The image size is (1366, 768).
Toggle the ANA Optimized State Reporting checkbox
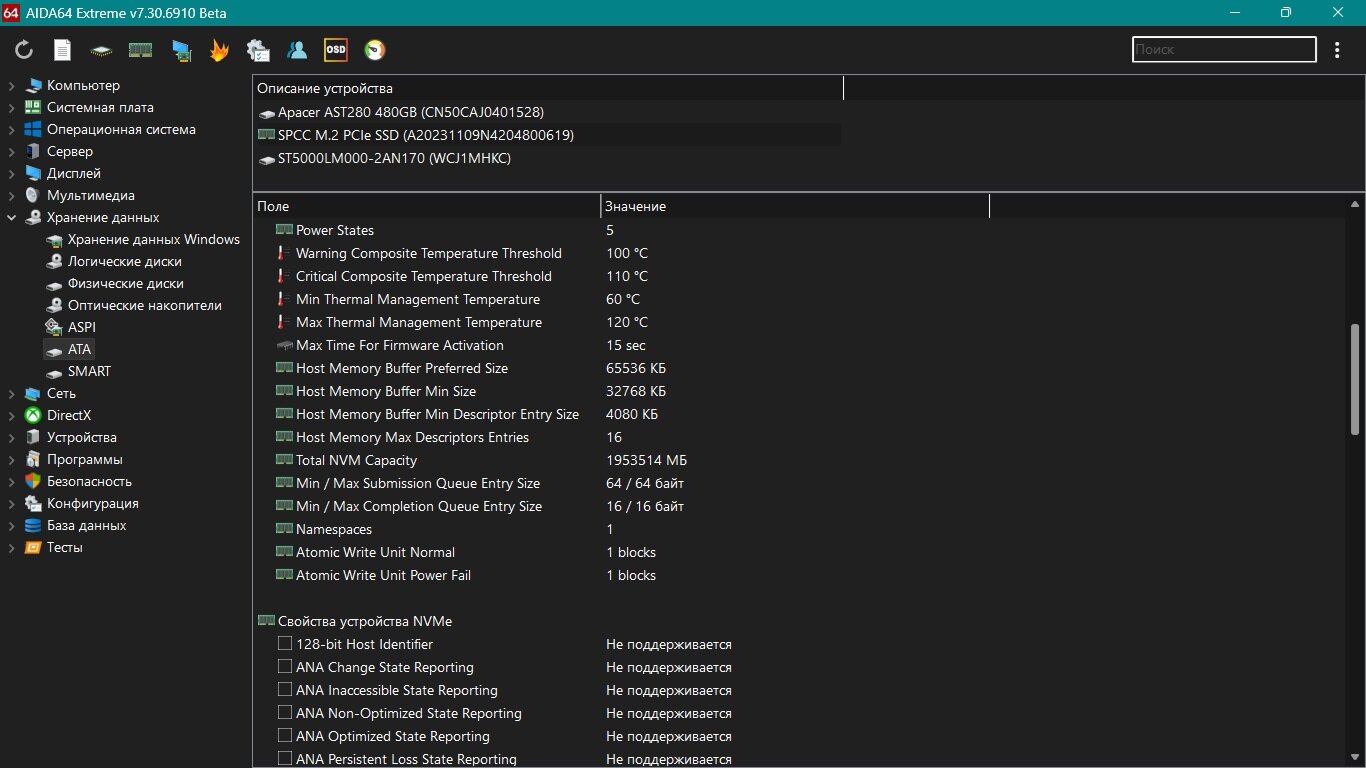click(x=285, y=736)
